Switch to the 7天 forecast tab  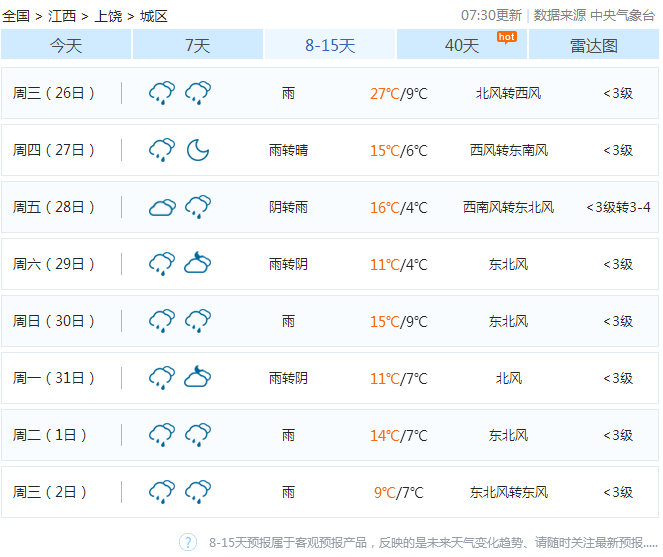(x=198, y=45)
